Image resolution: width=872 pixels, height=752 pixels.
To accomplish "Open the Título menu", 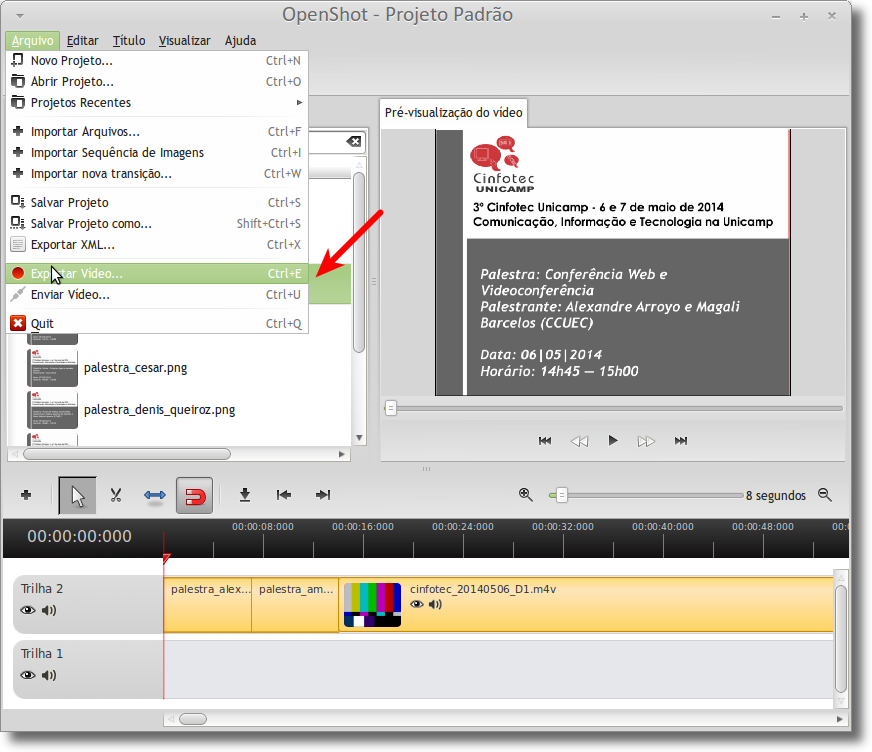I will [x=129, y=41].
